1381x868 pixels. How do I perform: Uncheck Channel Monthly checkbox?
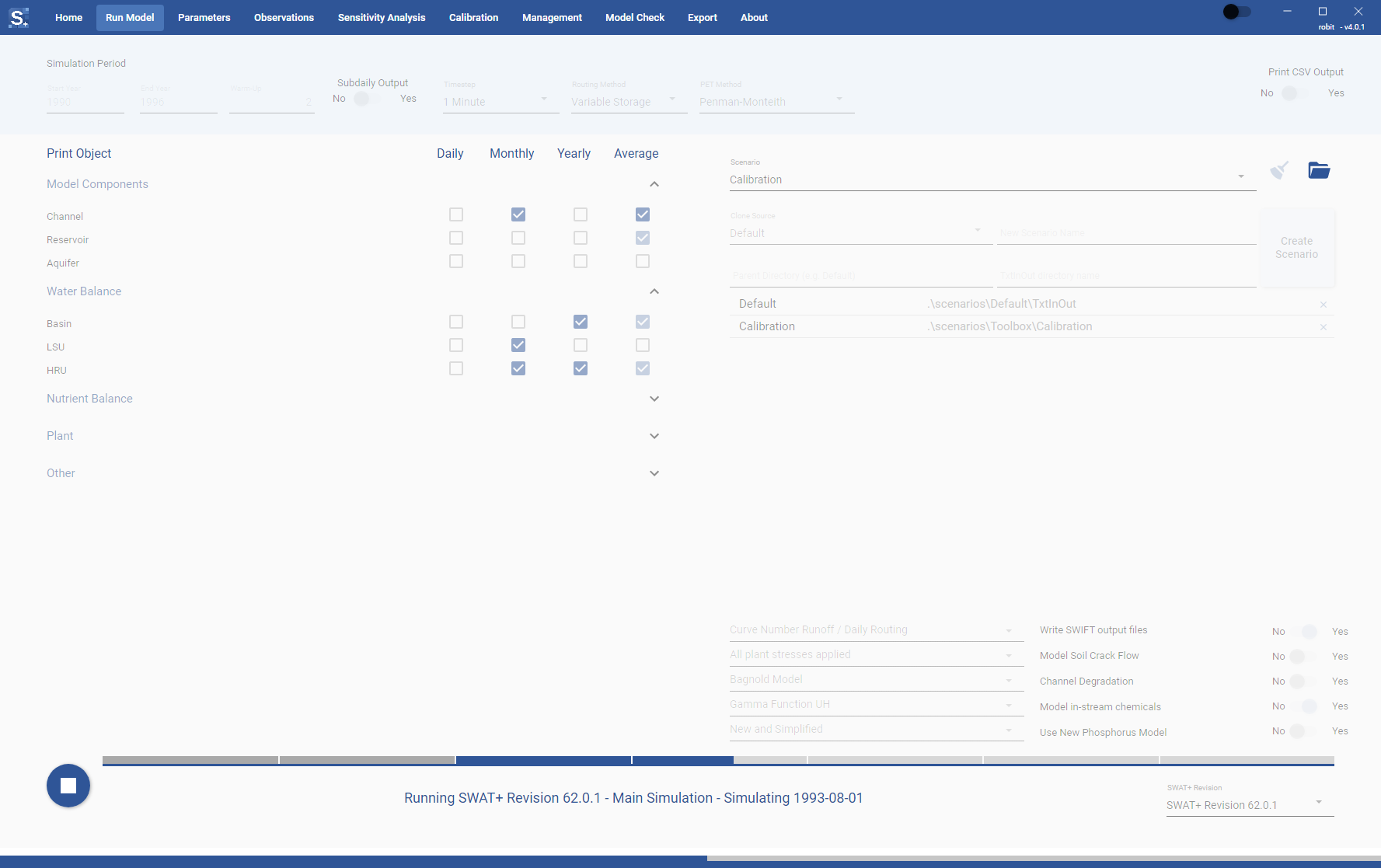tap(518, 214)
